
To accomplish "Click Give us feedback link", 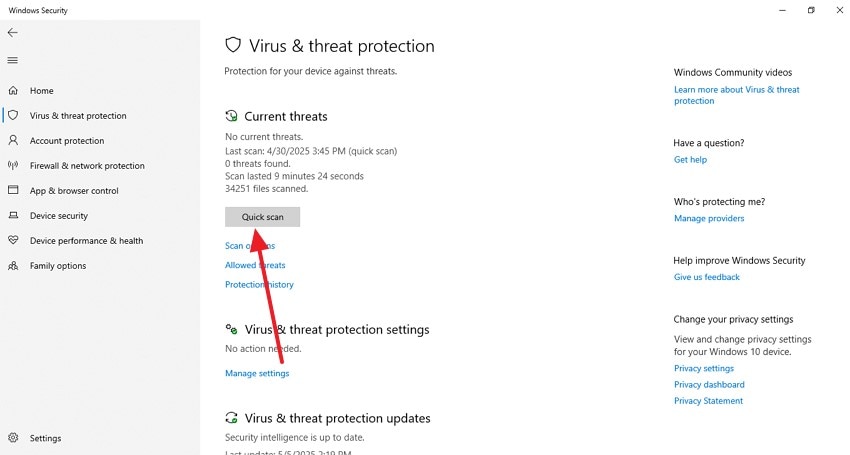I will click(707, 277).
